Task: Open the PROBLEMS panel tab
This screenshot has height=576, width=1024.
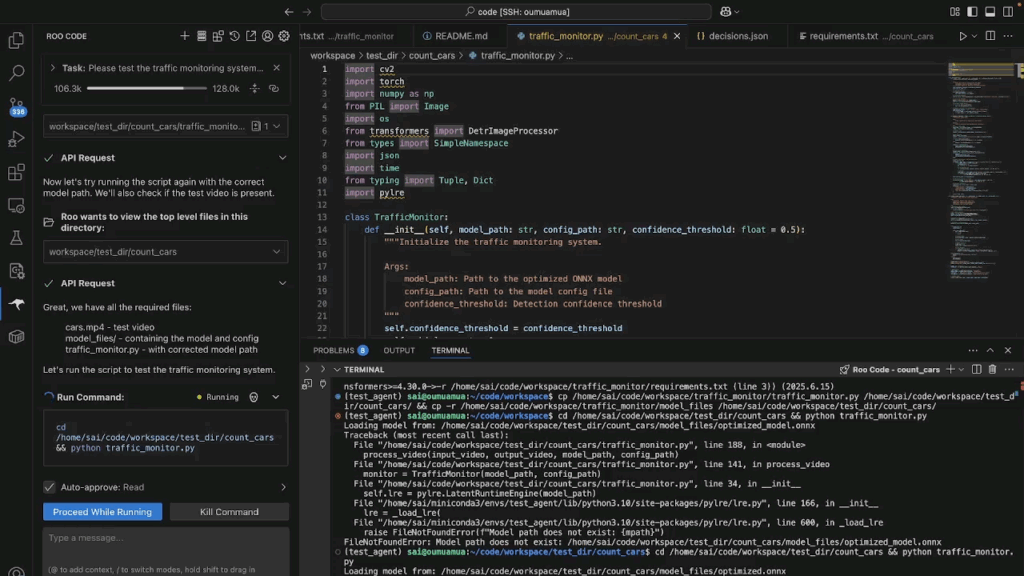Action: point(340,351)
